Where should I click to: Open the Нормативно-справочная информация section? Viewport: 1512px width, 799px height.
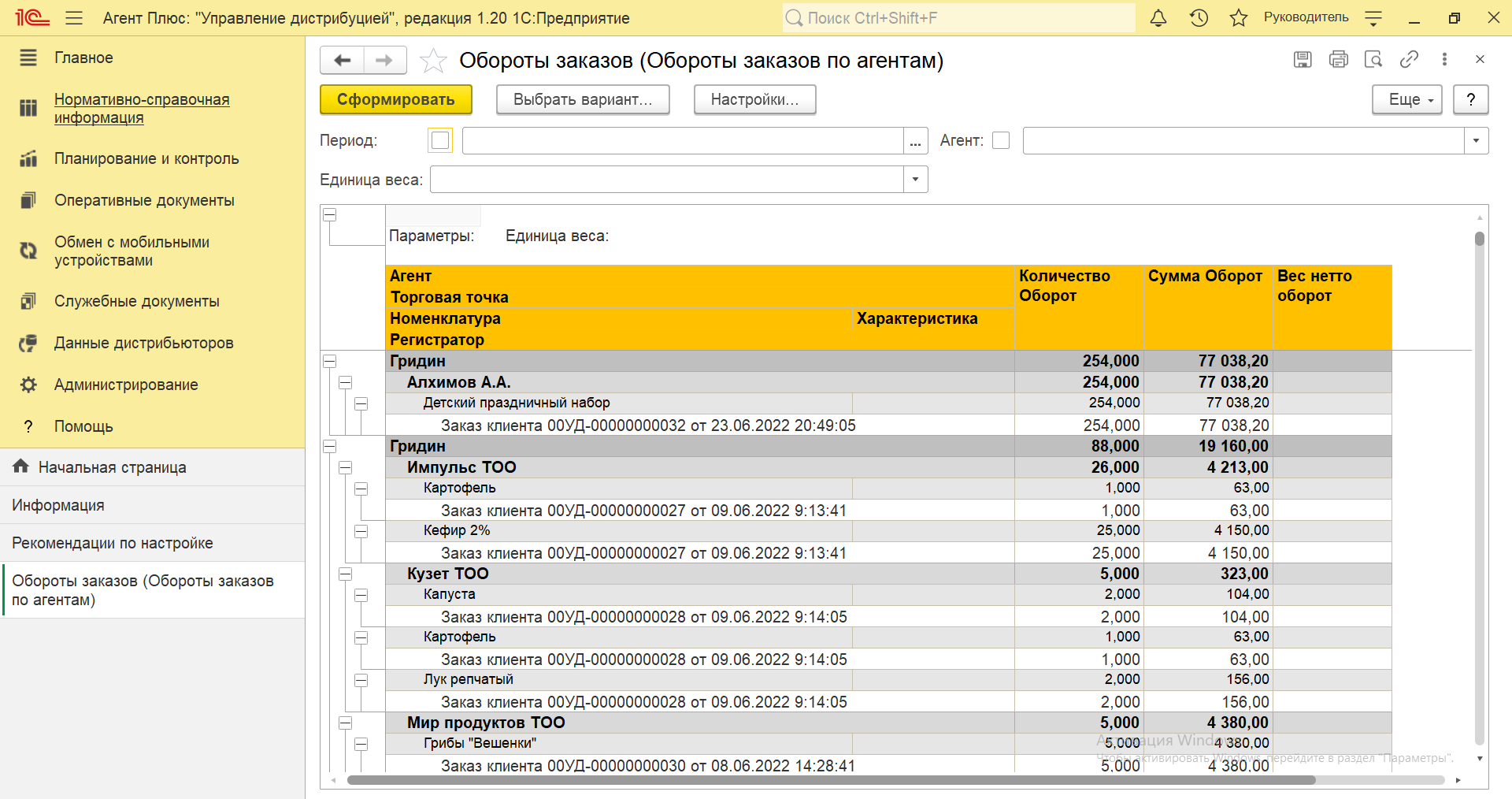click(142, 108)
